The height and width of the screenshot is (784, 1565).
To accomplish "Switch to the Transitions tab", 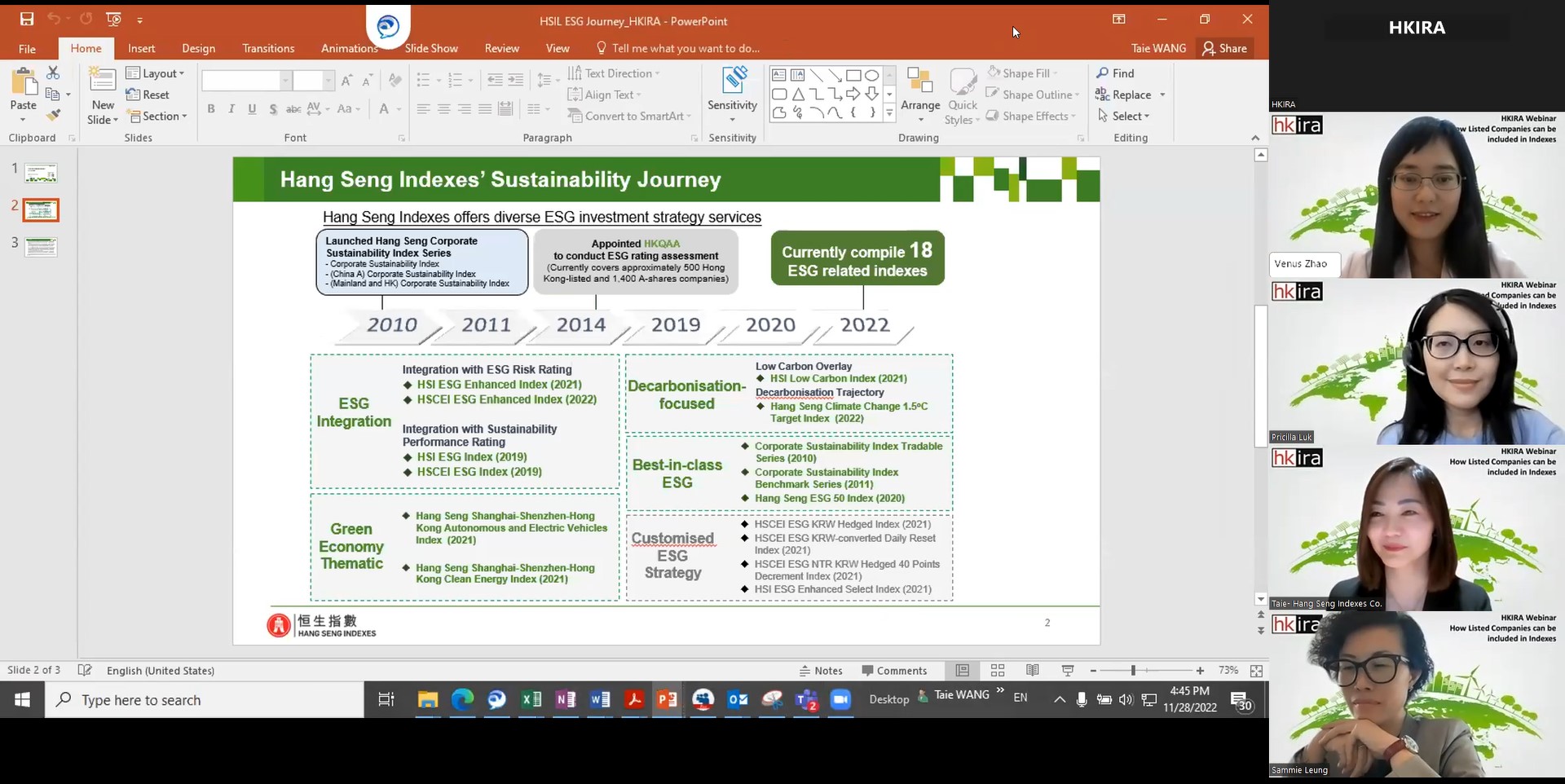I will point(268,48).
